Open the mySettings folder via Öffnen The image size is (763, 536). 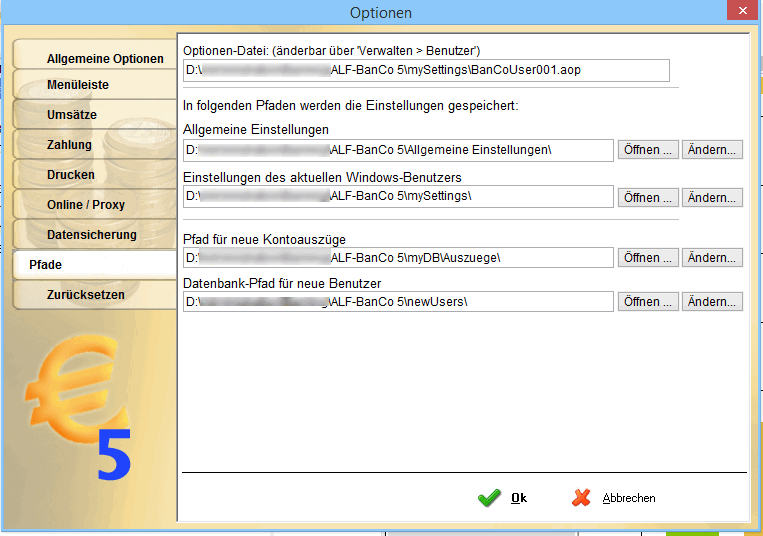click(648, 197)
